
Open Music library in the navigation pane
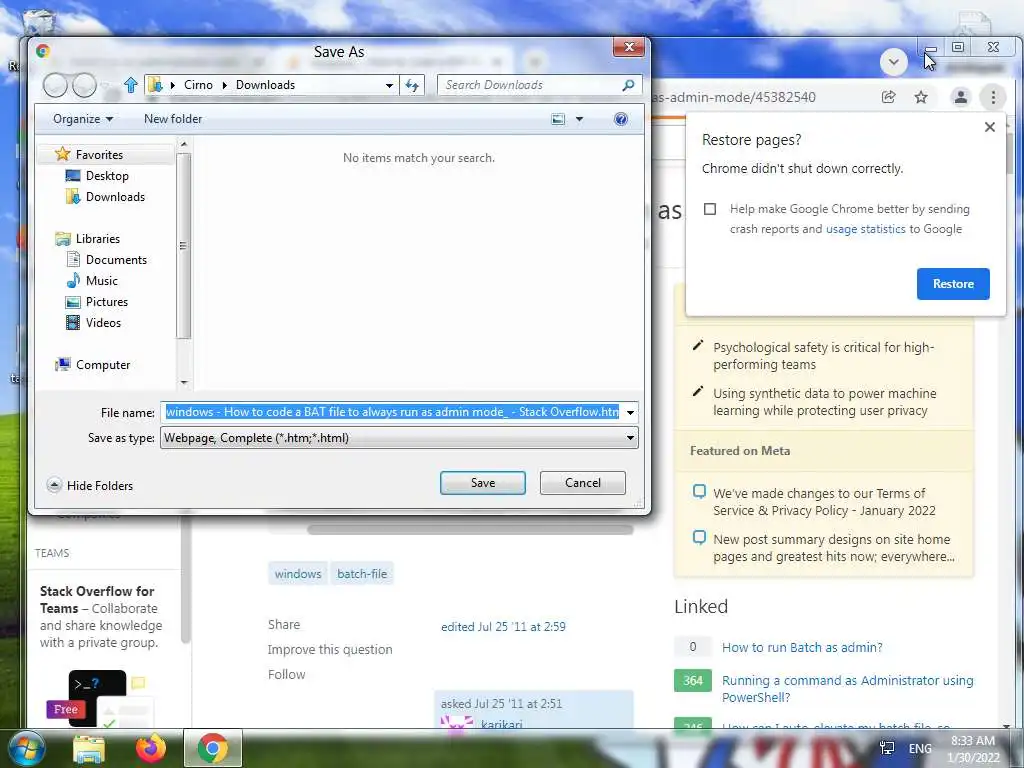pos(101,281)
